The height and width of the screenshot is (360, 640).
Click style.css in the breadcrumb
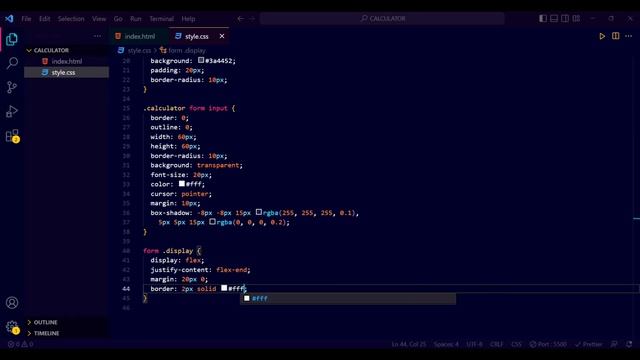pos(139,51)
